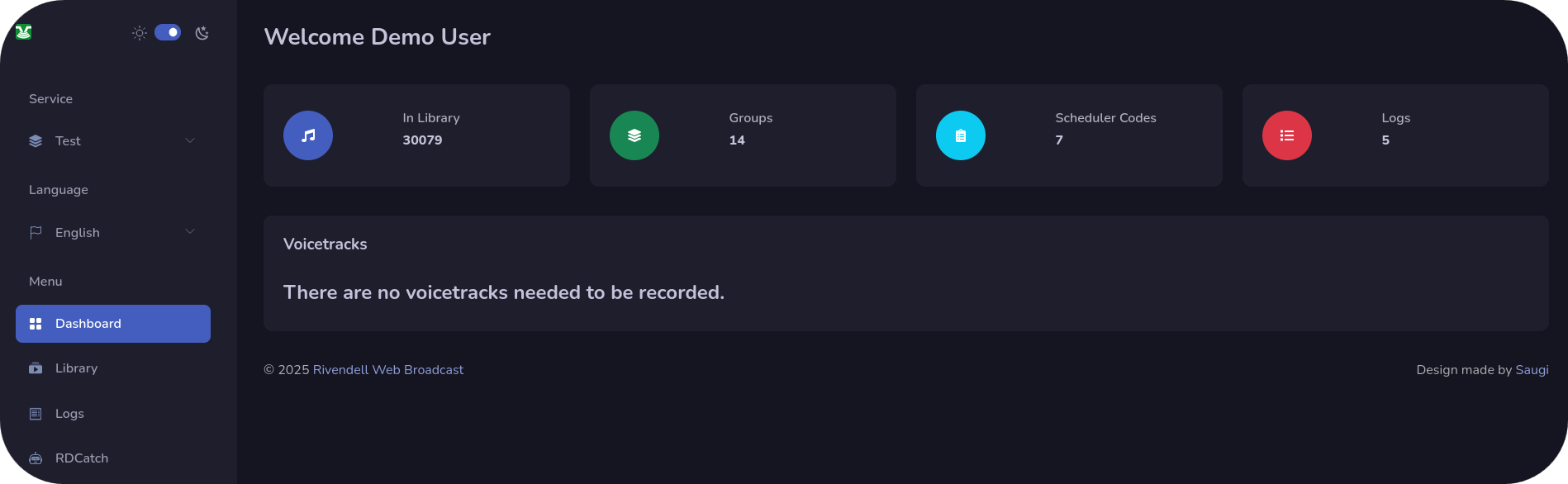This screenshot has height=484, width=1568.
Task: Select Dashboard in the menu
Action: pos(113,324)
